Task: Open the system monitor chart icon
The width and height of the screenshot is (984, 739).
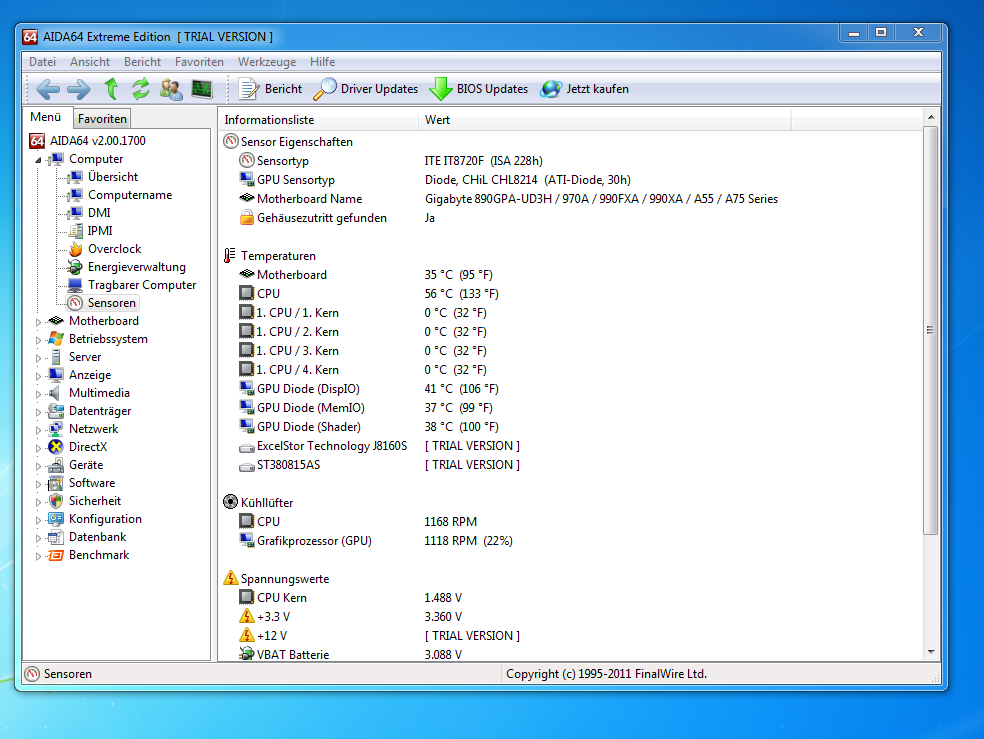Action: click(202, 89)
